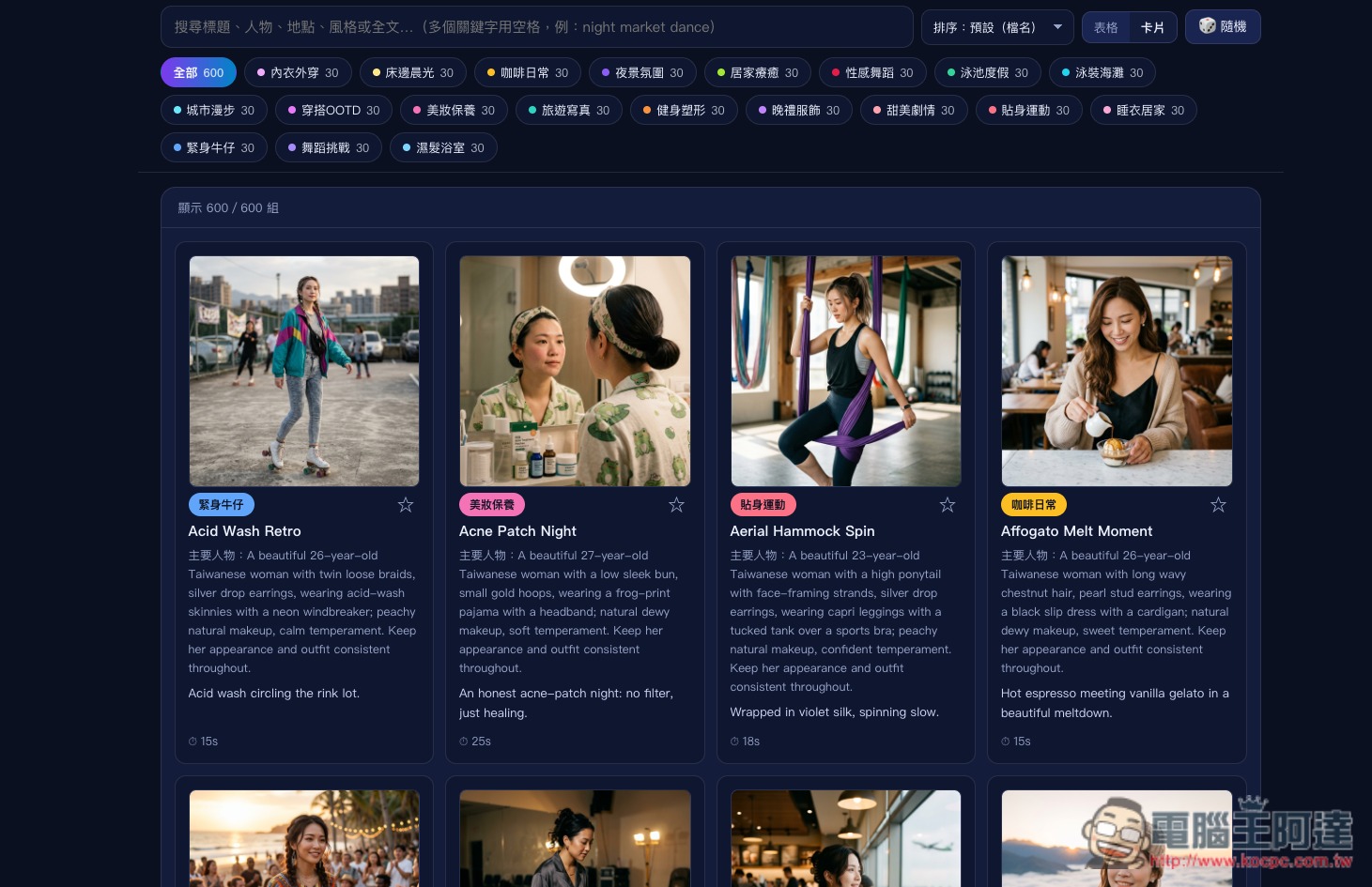Apply the 貼身運動 filter chip
The height and width of the screenshot is (887, 1372).
pyautogui.click(x=1029, y=111)
